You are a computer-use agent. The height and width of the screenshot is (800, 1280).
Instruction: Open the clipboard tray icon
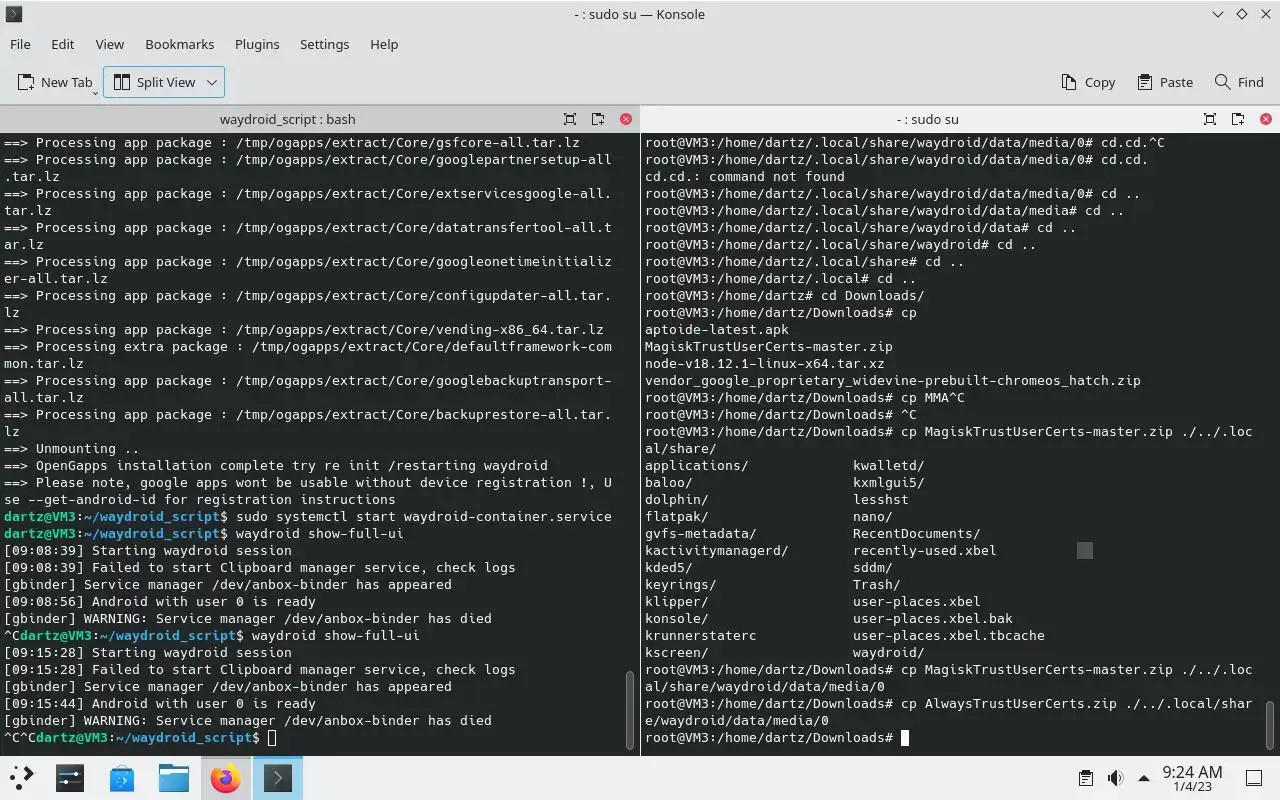1085,778
